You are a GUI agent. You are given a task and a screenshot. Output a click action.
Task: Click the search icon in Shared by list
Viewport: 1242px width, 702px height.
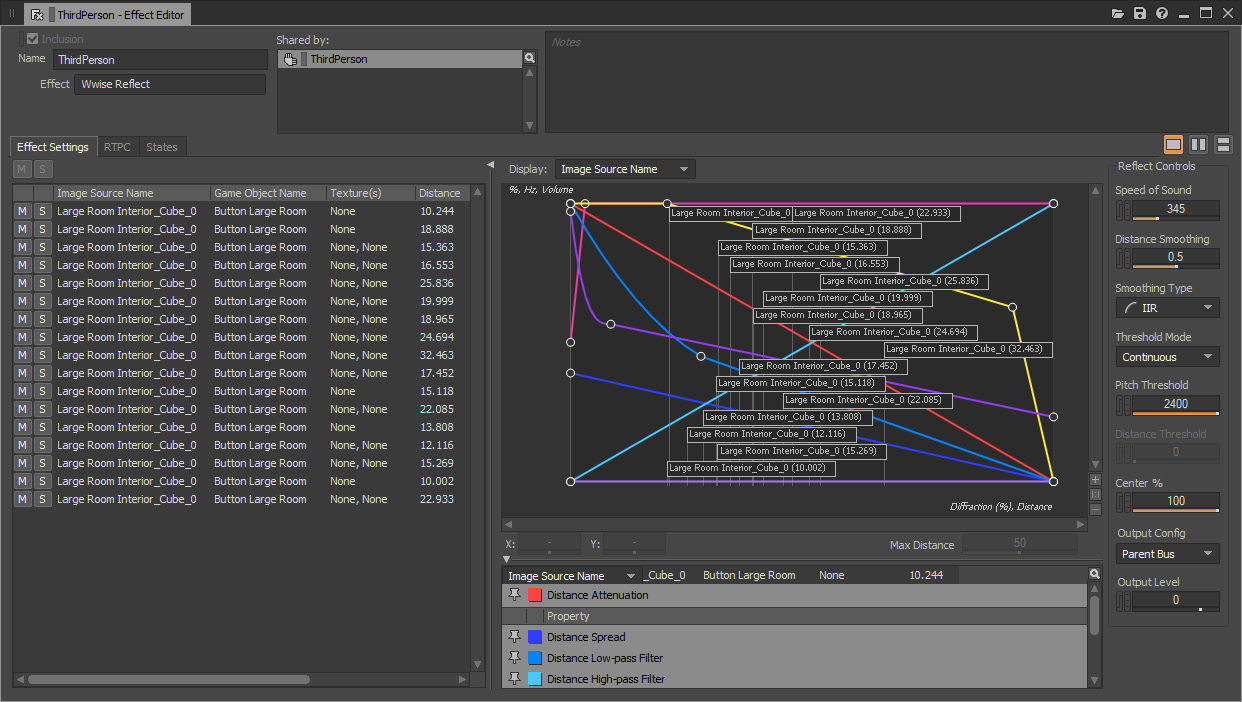tap(530, 59)
